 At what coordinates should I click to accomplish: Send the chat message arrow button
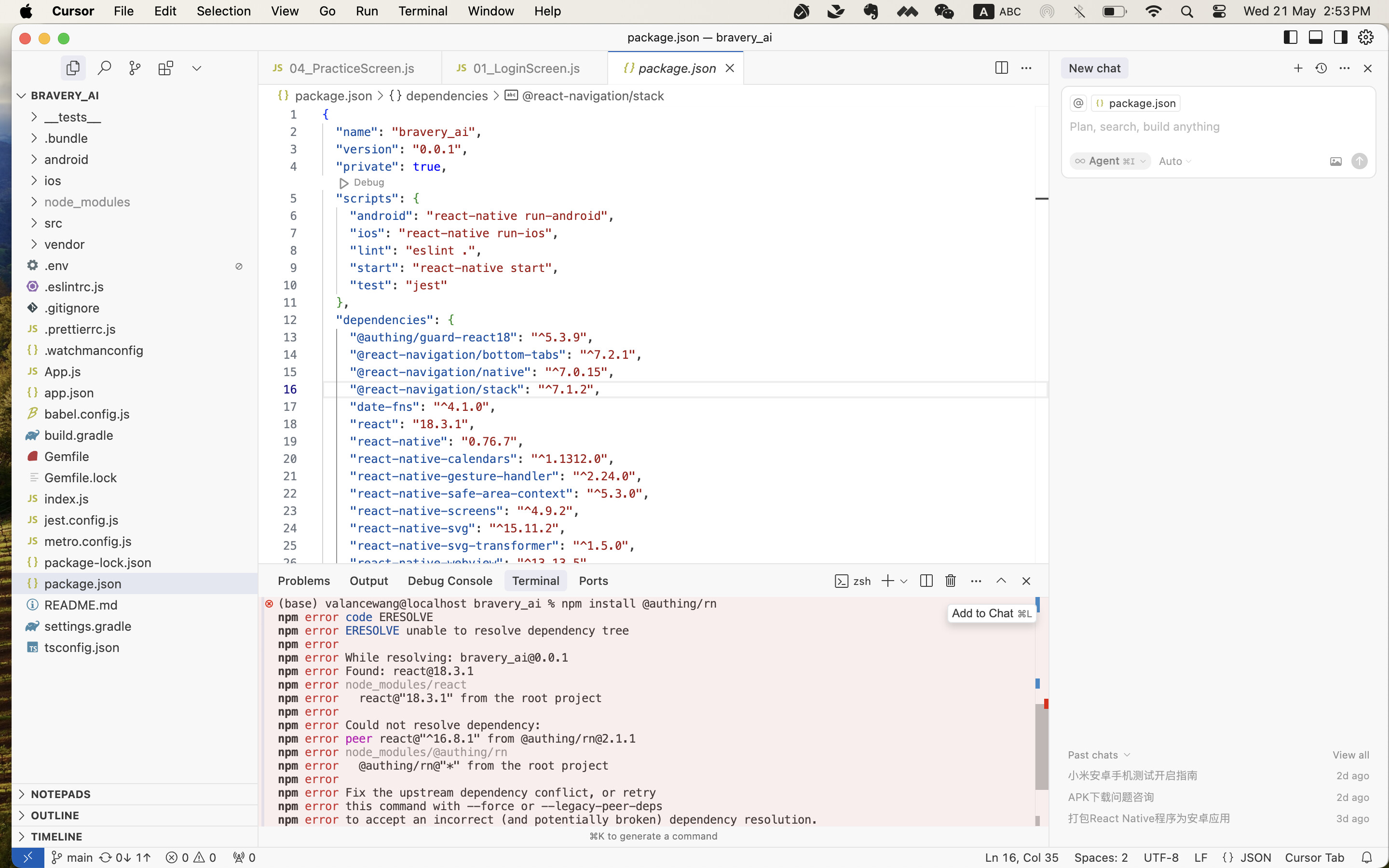pos(1359,162)
